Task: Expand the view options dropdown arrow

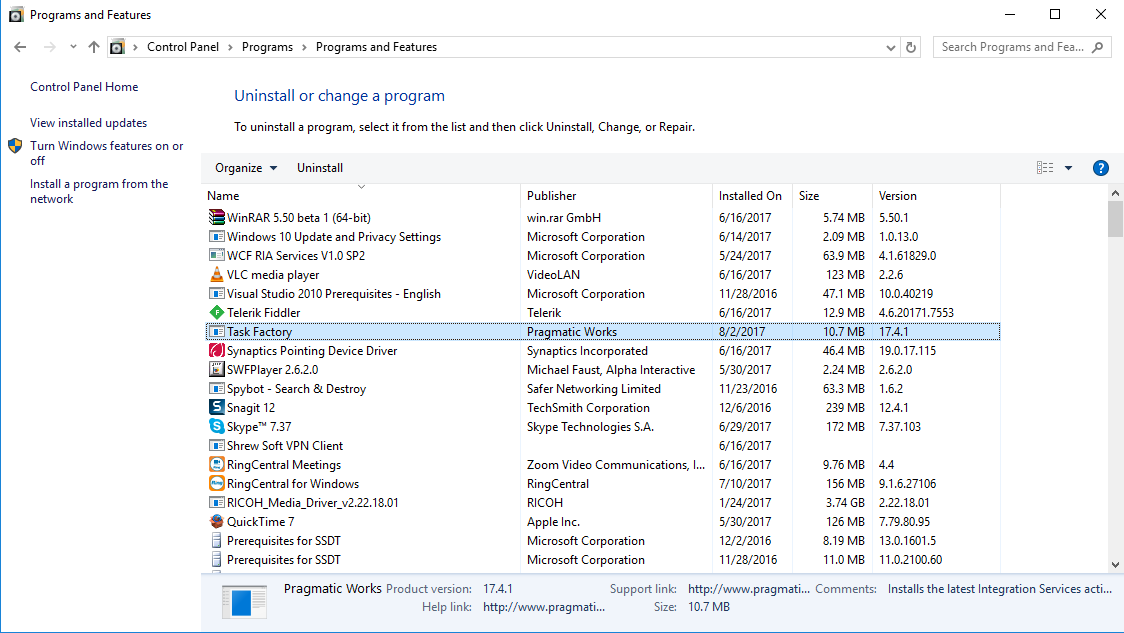Action: click(1068, 168)
